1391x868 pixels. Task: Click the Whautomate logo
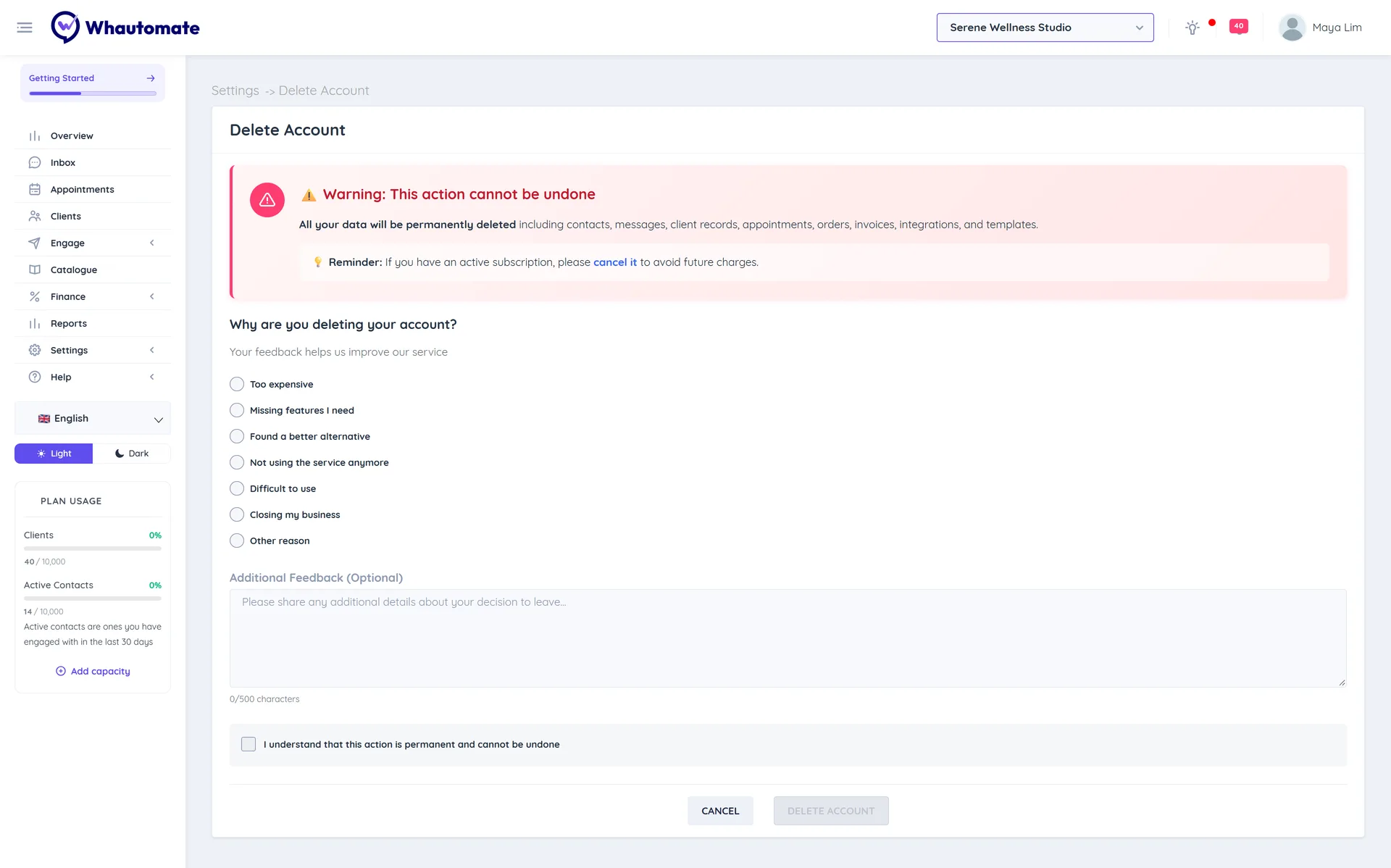pyautogui.click(x=125, y=28)
